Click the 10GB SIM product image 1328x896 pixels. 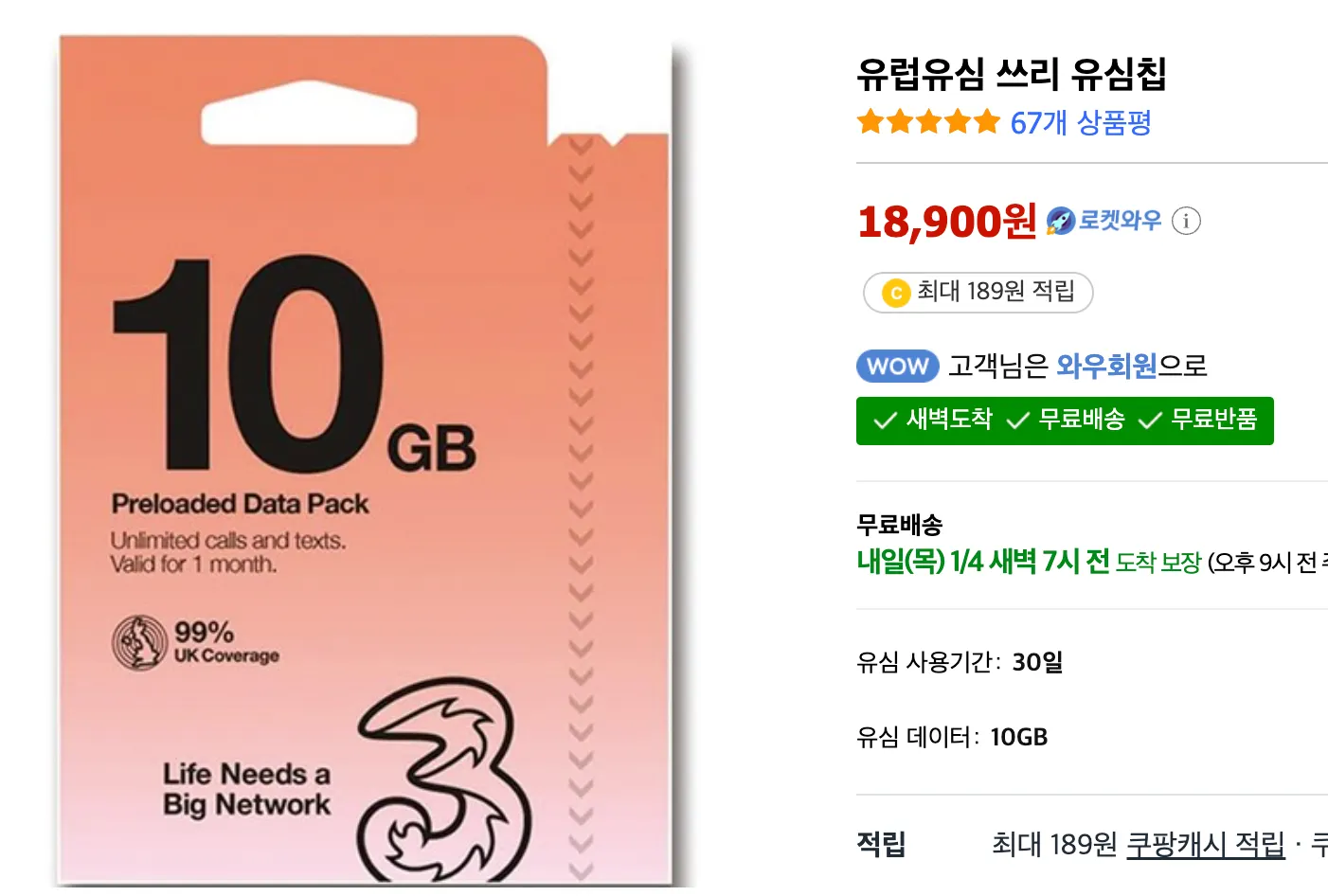[x=365, y=461]
